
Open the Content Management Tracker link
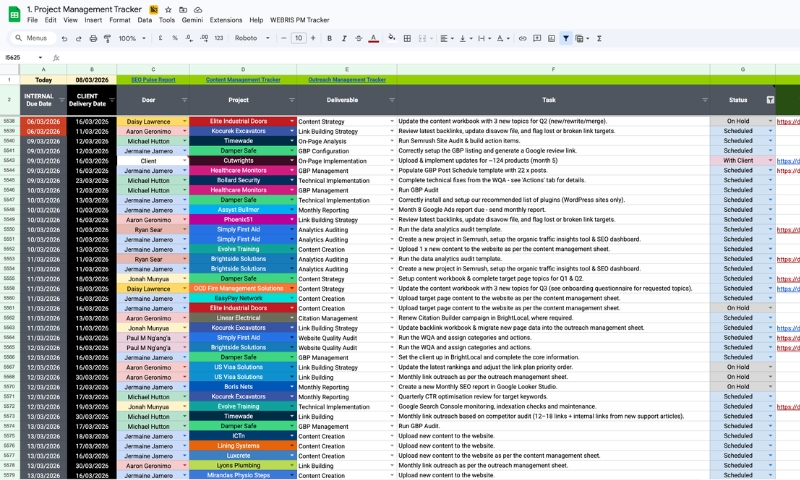243,80
